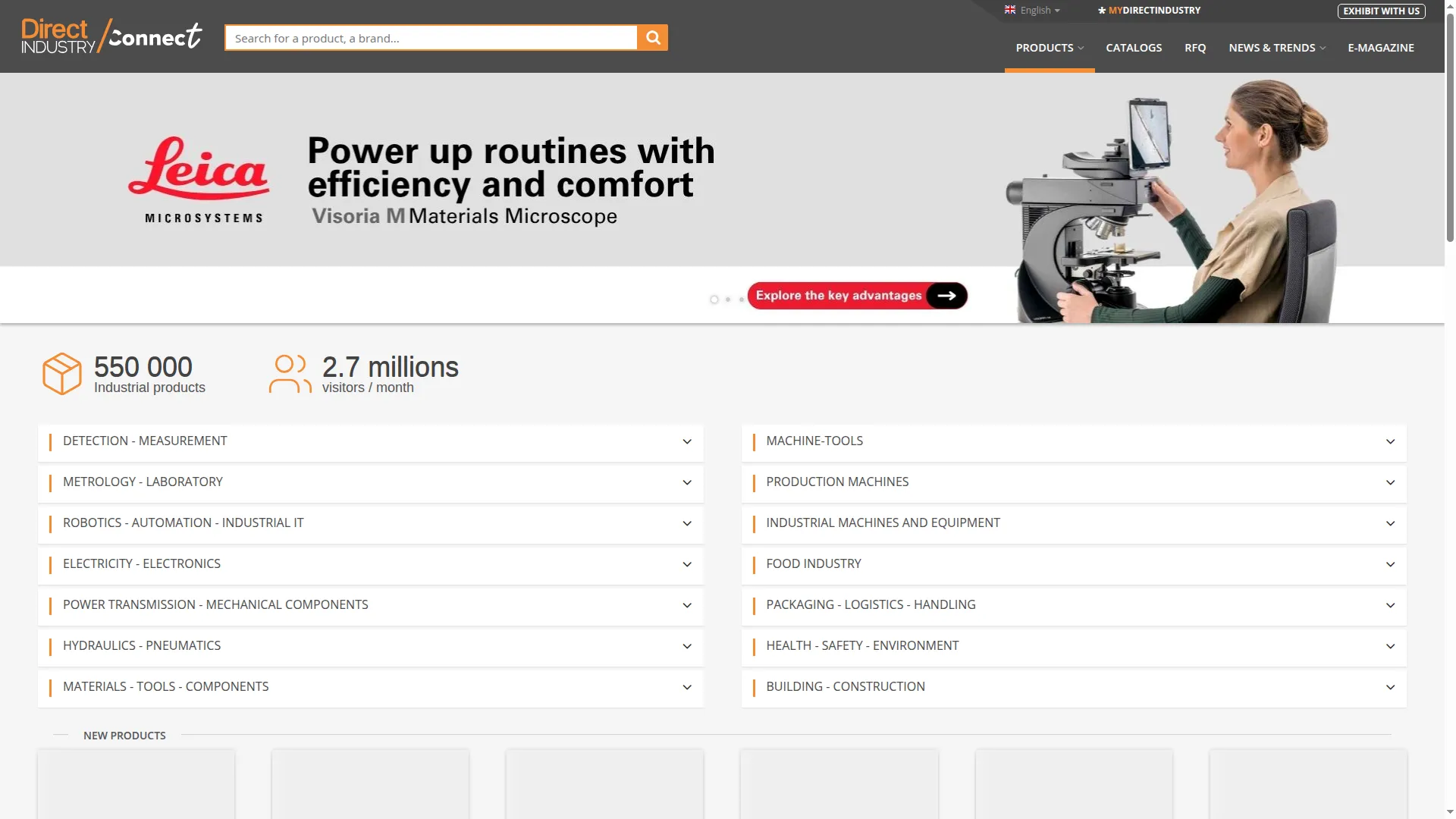The image size is (1456, 819).
Task: Click the Exhibit With Us button
Action: [1381, 11]
